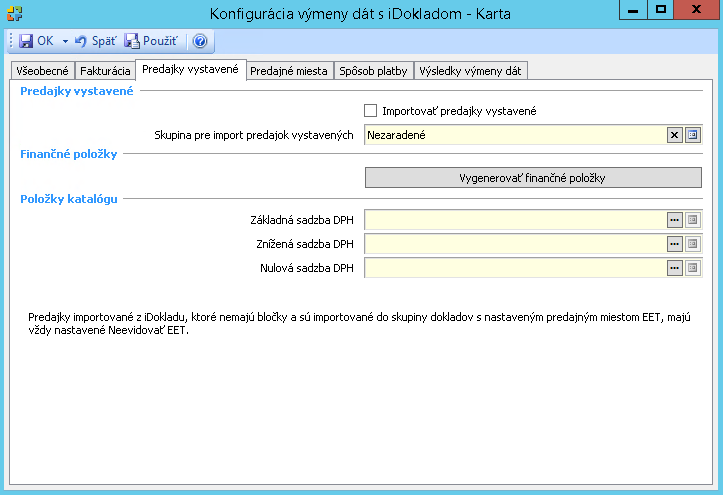
Task: Enable Importovať predajky vystavené checkbox
Action: click(371, 111)
